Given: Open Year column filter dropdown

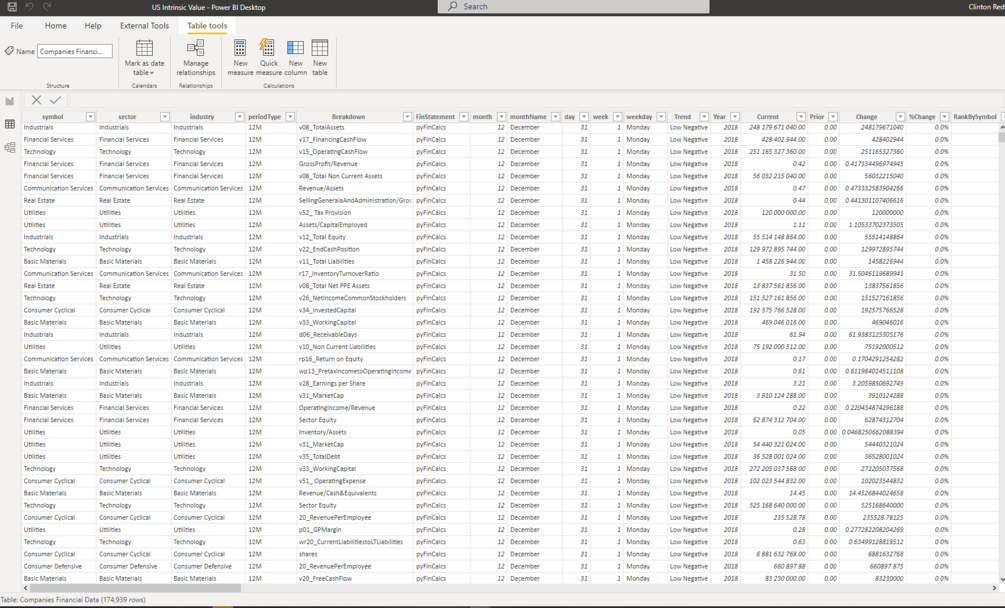Looking at the screenshot, I should (735, 117).
